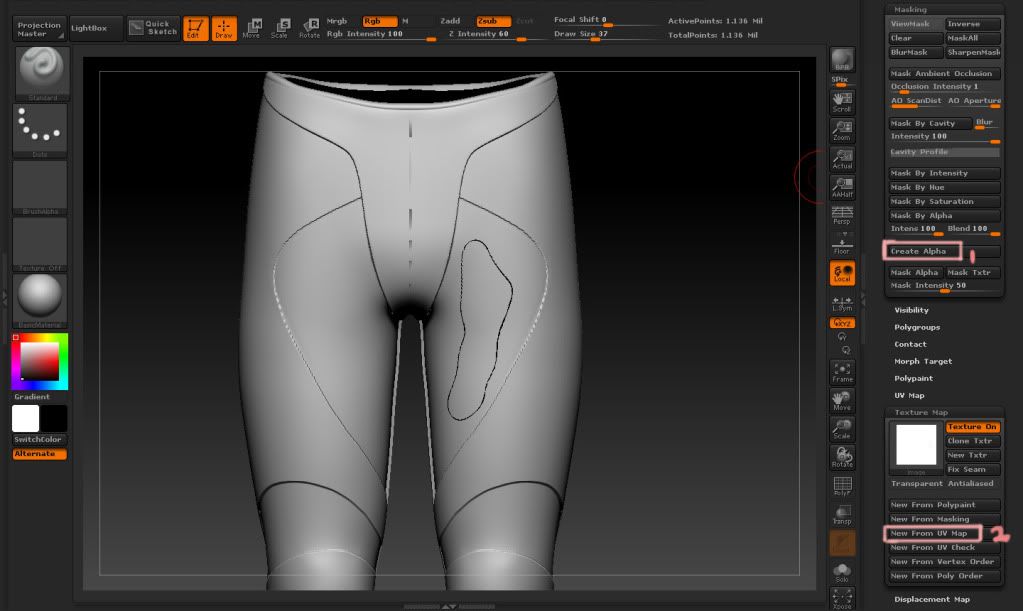Click the BPR render icon
This screenshot has width=1023, height=611.
click(x=842, y=61)
